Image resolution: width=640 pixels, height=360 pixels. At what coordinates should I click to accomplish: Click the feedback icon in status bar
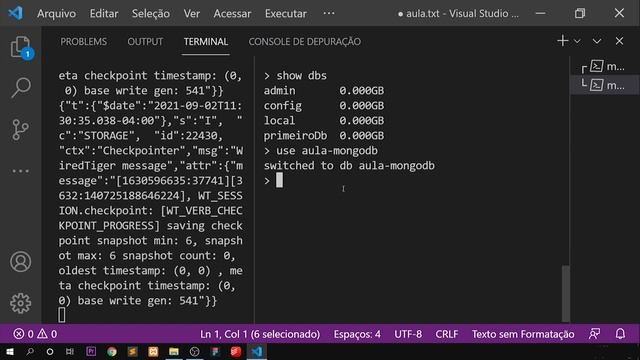(594, 334)
